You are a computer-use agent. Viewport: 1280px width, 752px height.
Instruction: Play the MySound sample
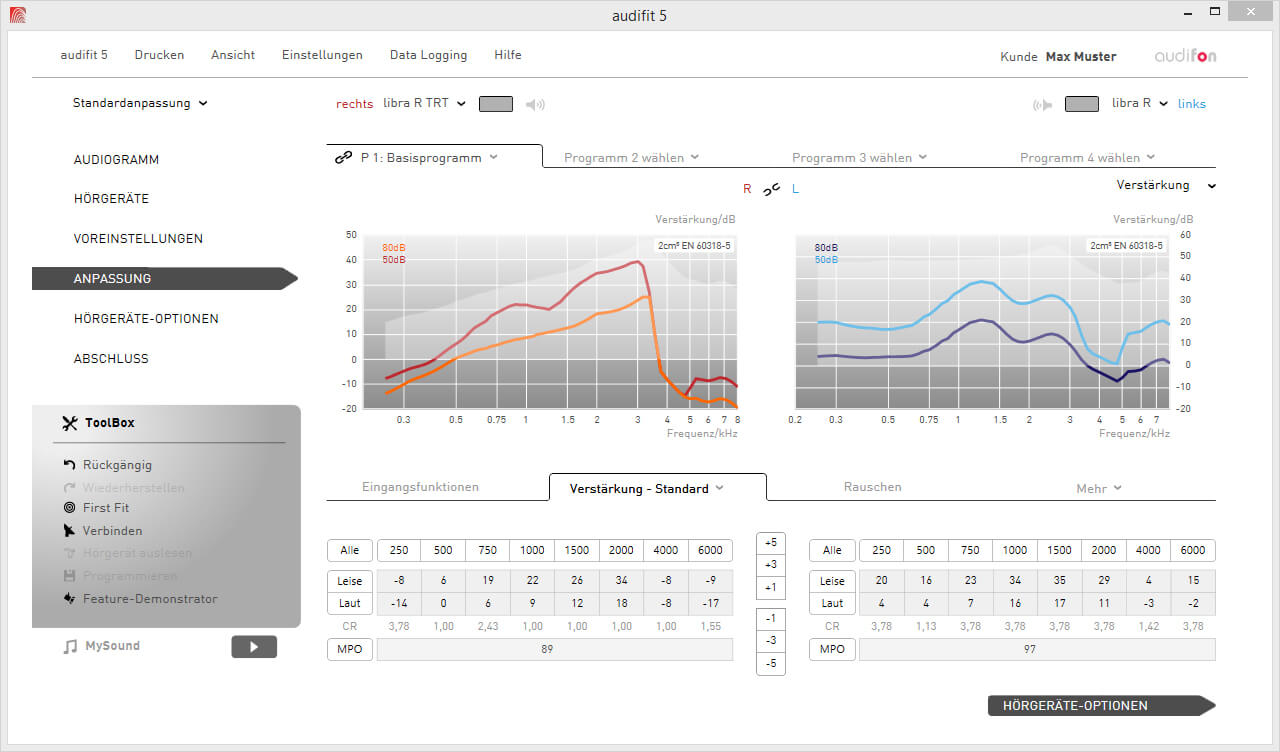coord(254,647)
